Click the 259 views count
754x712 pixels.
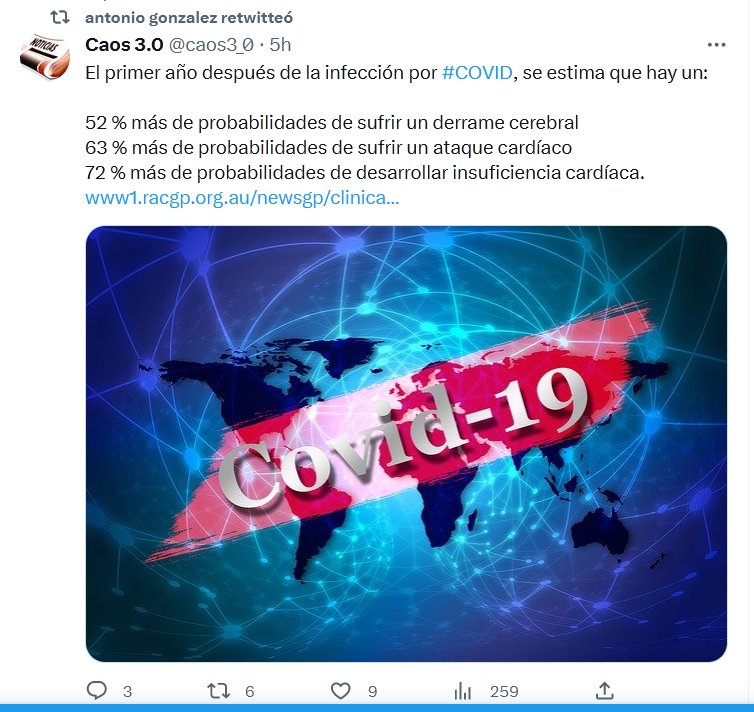coord(504,691)
